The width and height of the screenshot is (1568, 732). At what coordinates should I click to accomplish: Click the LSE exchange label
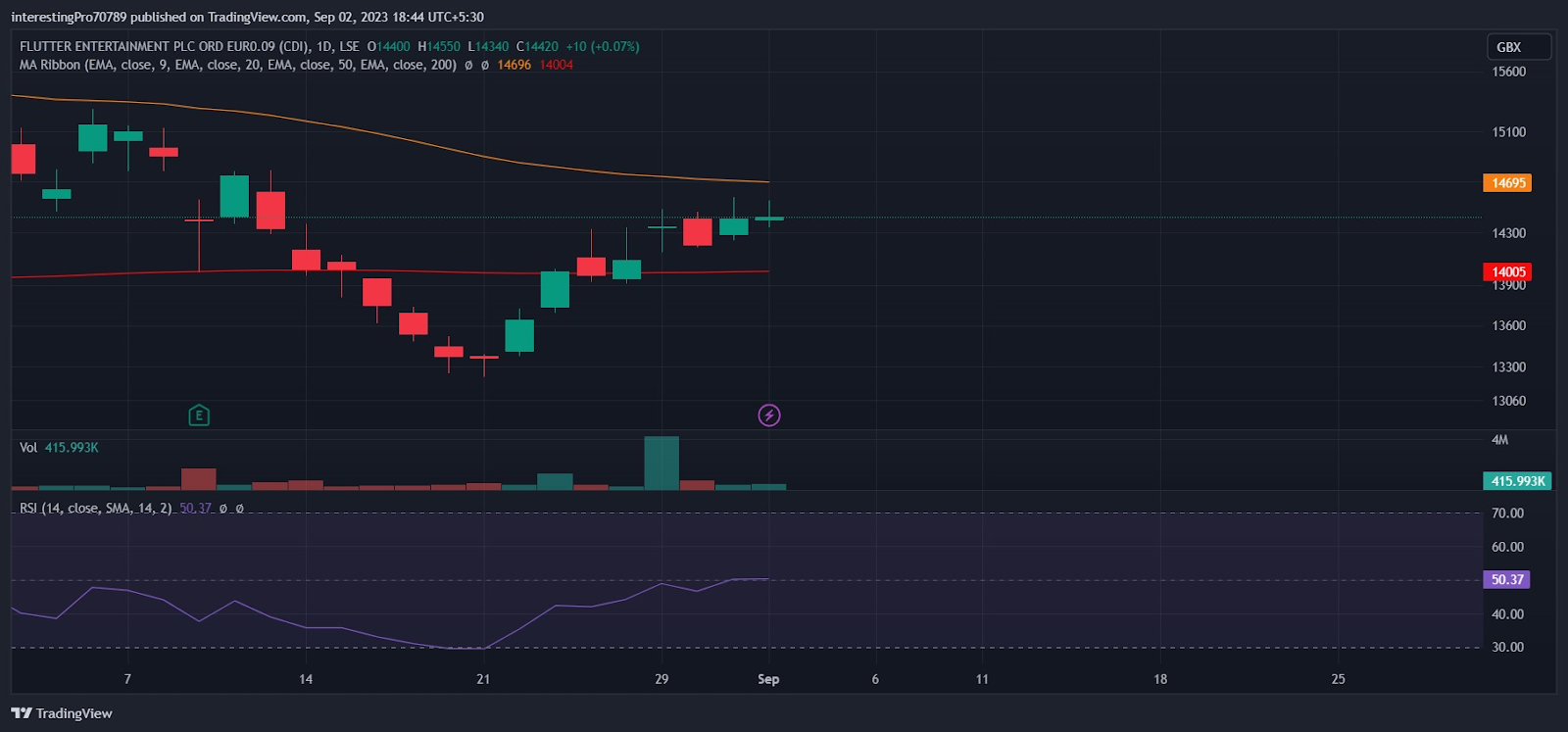pos(350,46)
